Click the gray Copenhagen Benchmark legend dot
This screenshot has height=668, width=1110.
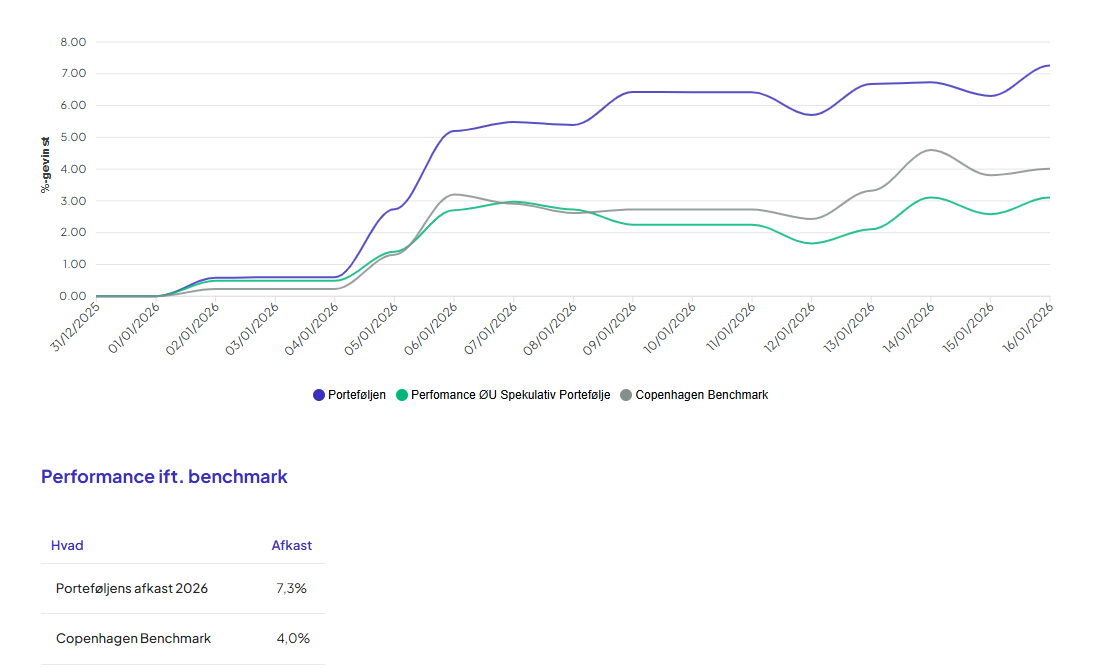[627, 395]
